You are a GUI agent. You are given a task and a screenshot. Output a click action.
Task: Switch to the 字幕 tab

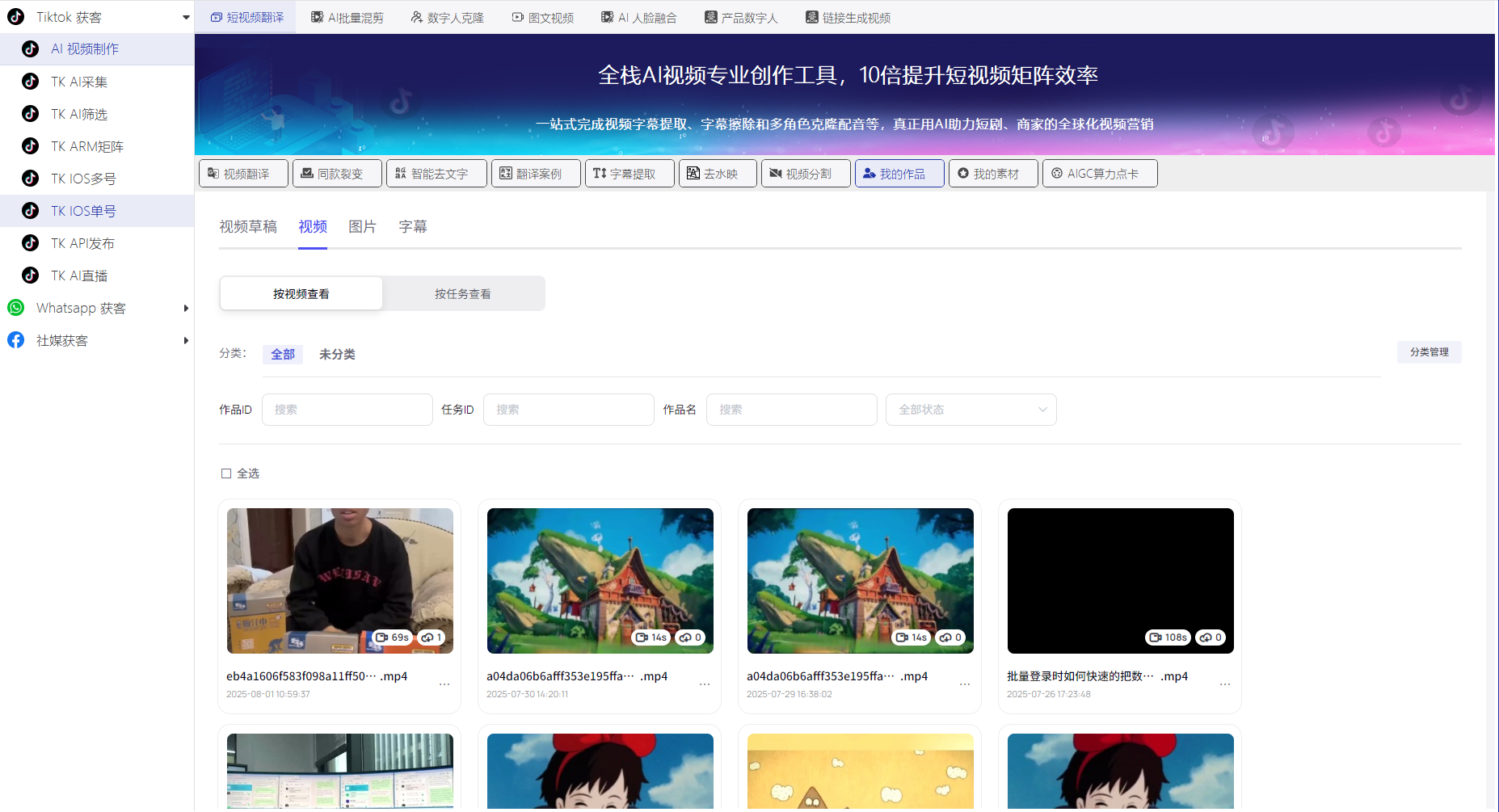click(412, 226)
